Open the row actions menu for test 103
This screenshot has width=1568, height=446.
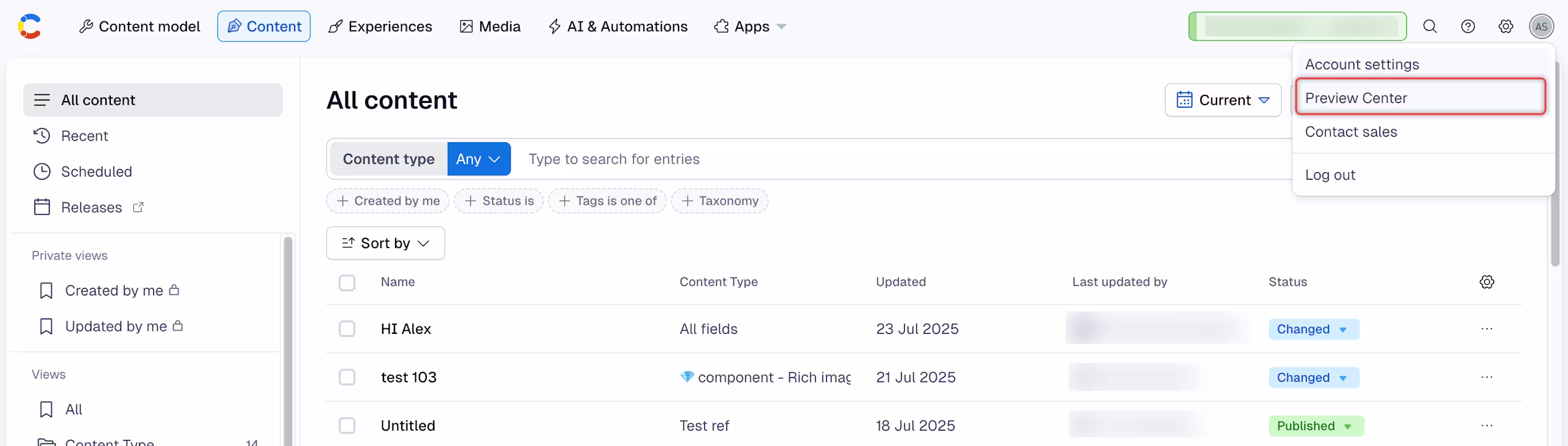(x=1487, y=377)
